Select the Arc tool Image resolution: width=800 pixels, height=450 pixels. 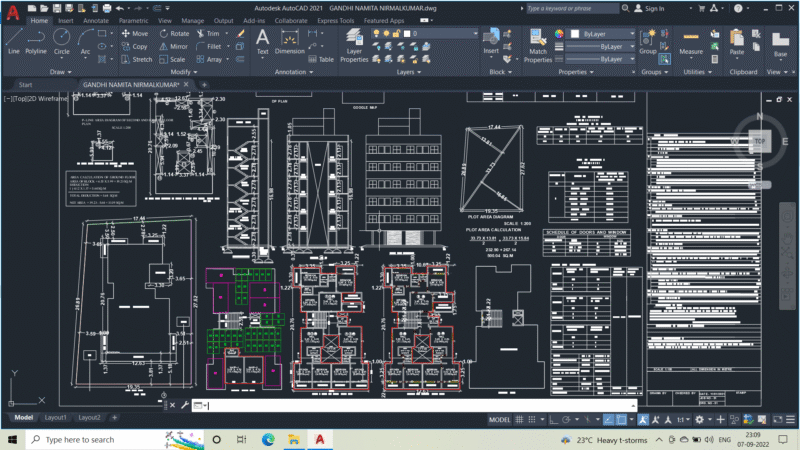click(85, 42)
